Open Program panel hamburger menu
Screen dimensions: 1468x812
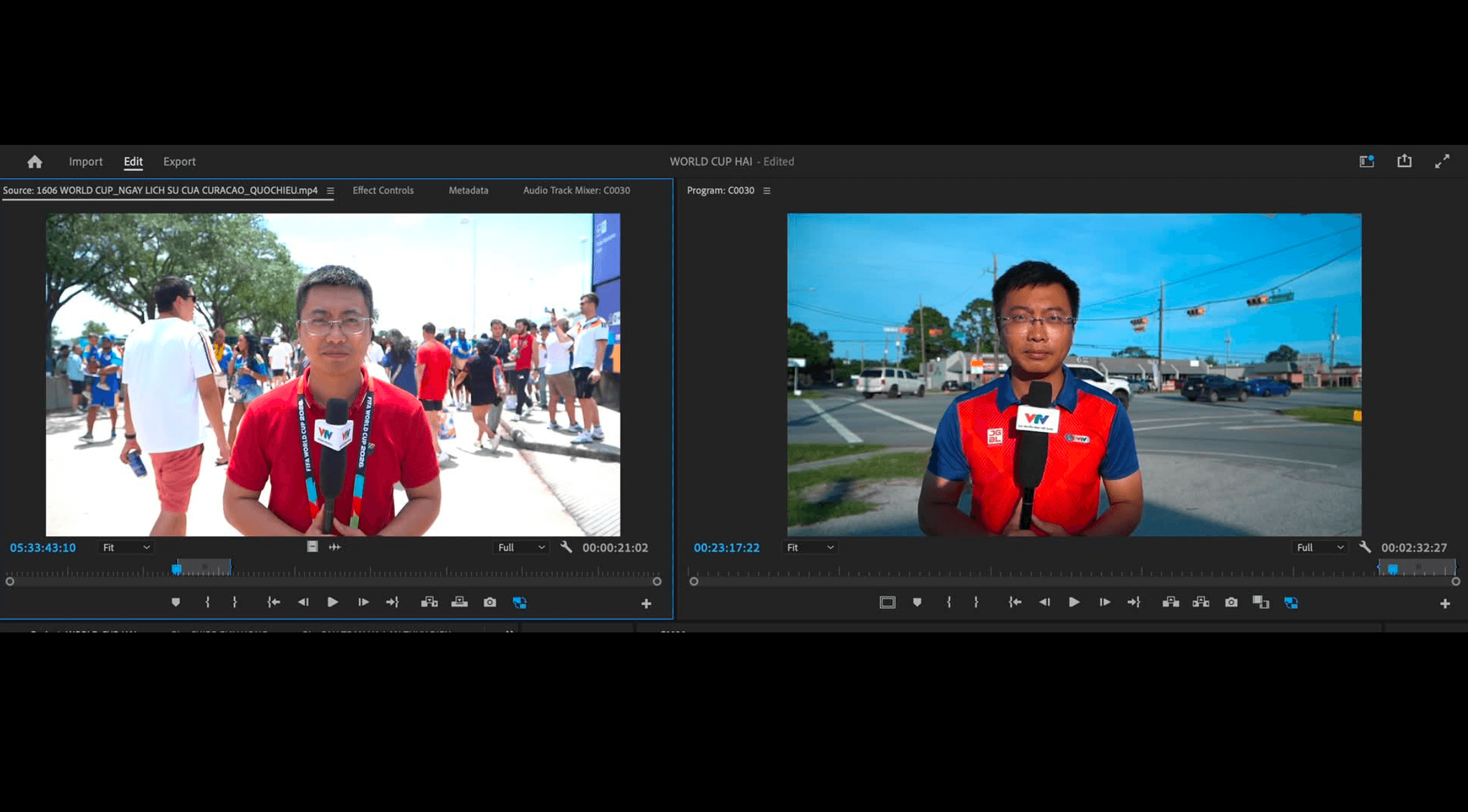(766, 191)
